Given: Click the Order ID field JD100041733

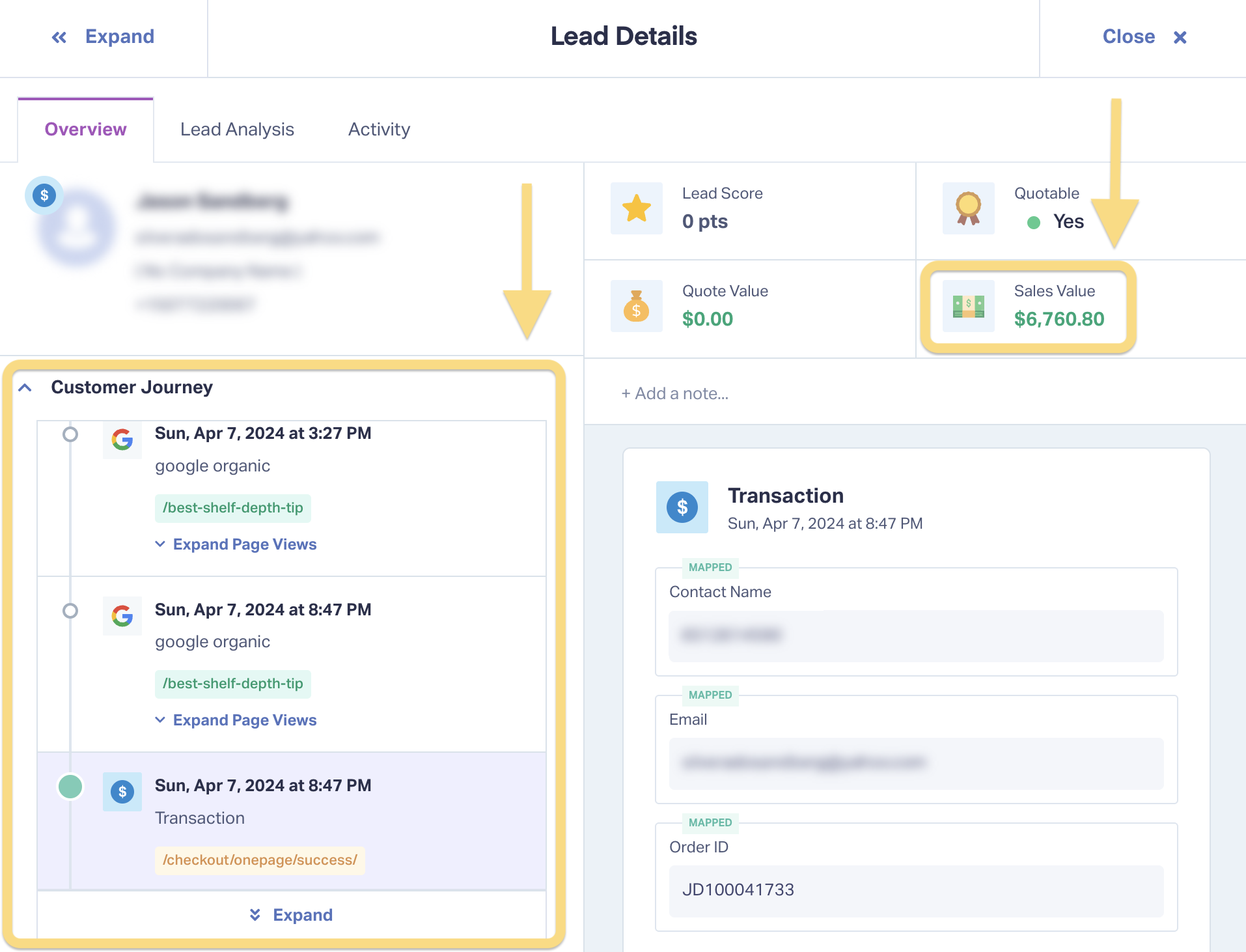Looking at the screenshot, I should [x=917, y=891].
